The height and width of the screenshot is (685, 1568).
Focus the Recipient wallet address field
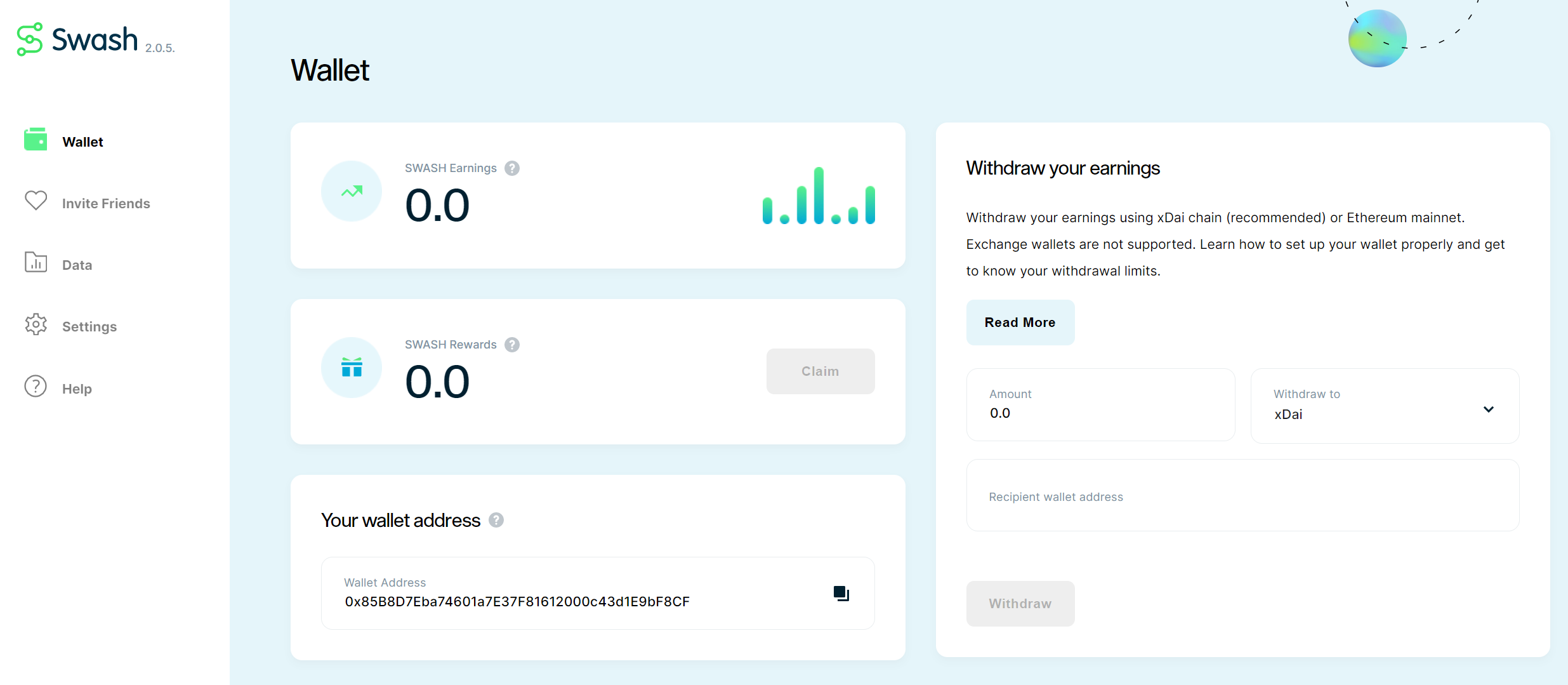(1242, 495)
